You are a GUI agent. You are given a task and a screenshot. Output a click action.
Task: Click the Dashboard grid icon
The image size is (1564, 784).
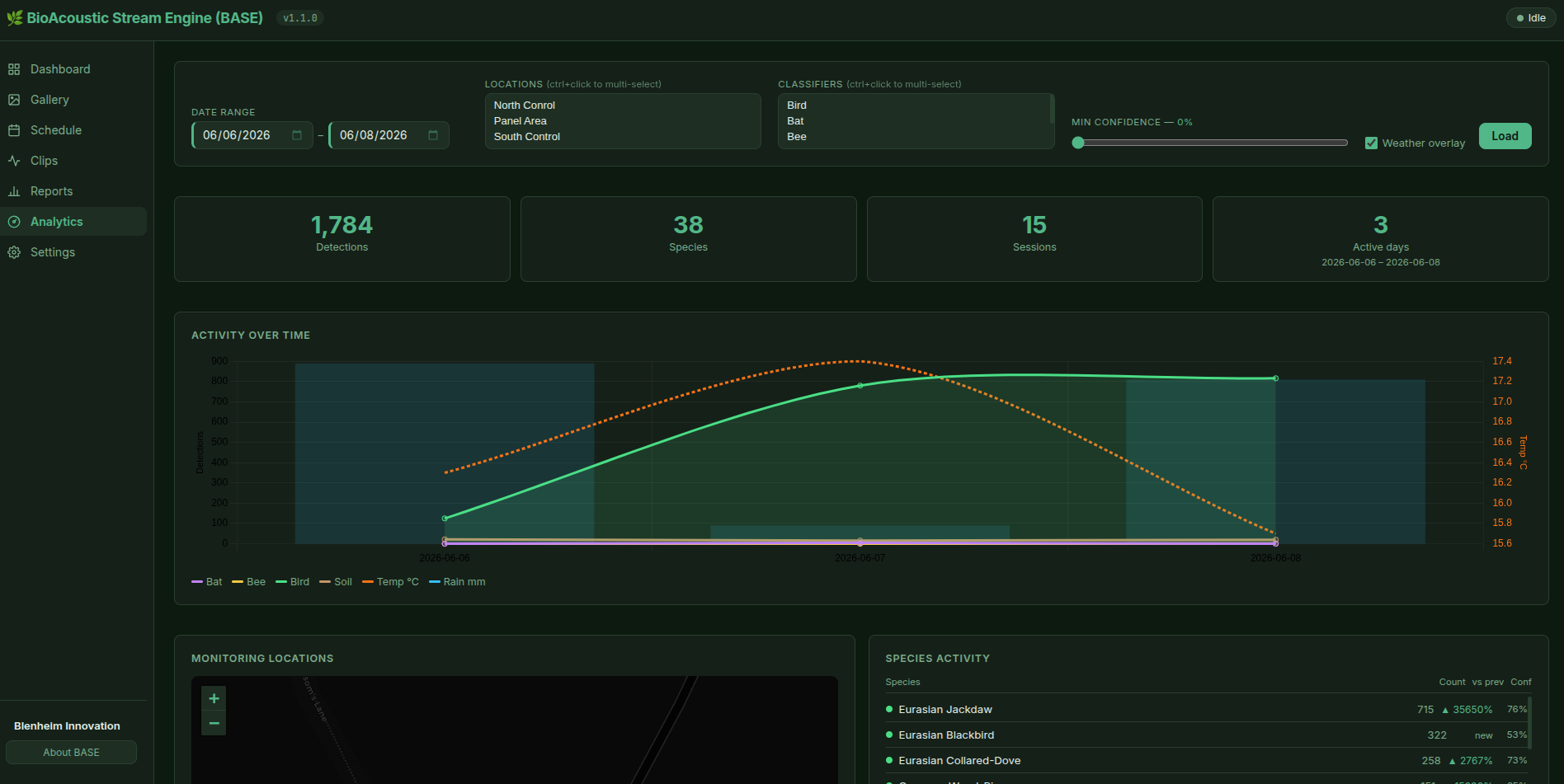pos(14,69)
